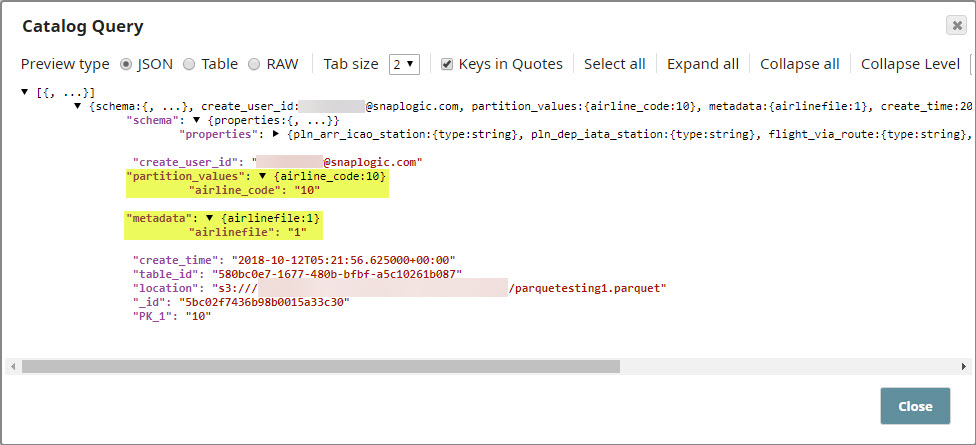Click the scrollbar right arrow
The image size is (976, 445).
point(963,367)
